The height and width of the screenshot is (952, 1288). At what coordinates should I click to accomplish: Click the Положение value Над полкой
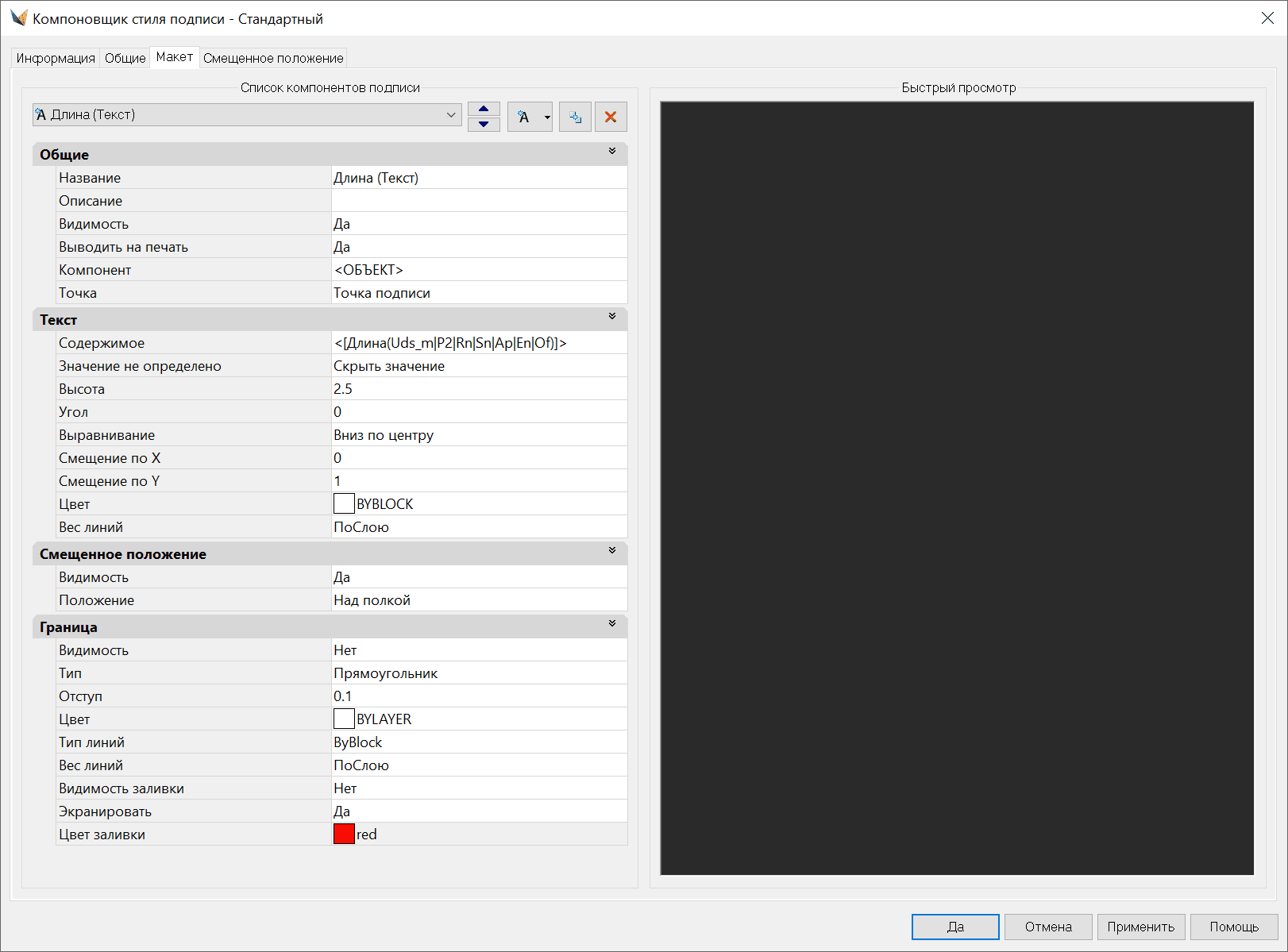coord(480,600)
